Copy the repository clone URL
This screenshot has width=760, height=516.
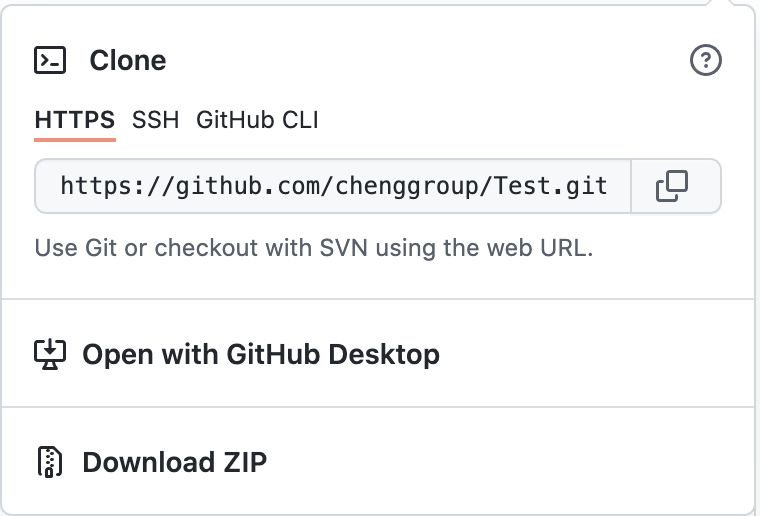pyautogui.click(x=672, y=186)
